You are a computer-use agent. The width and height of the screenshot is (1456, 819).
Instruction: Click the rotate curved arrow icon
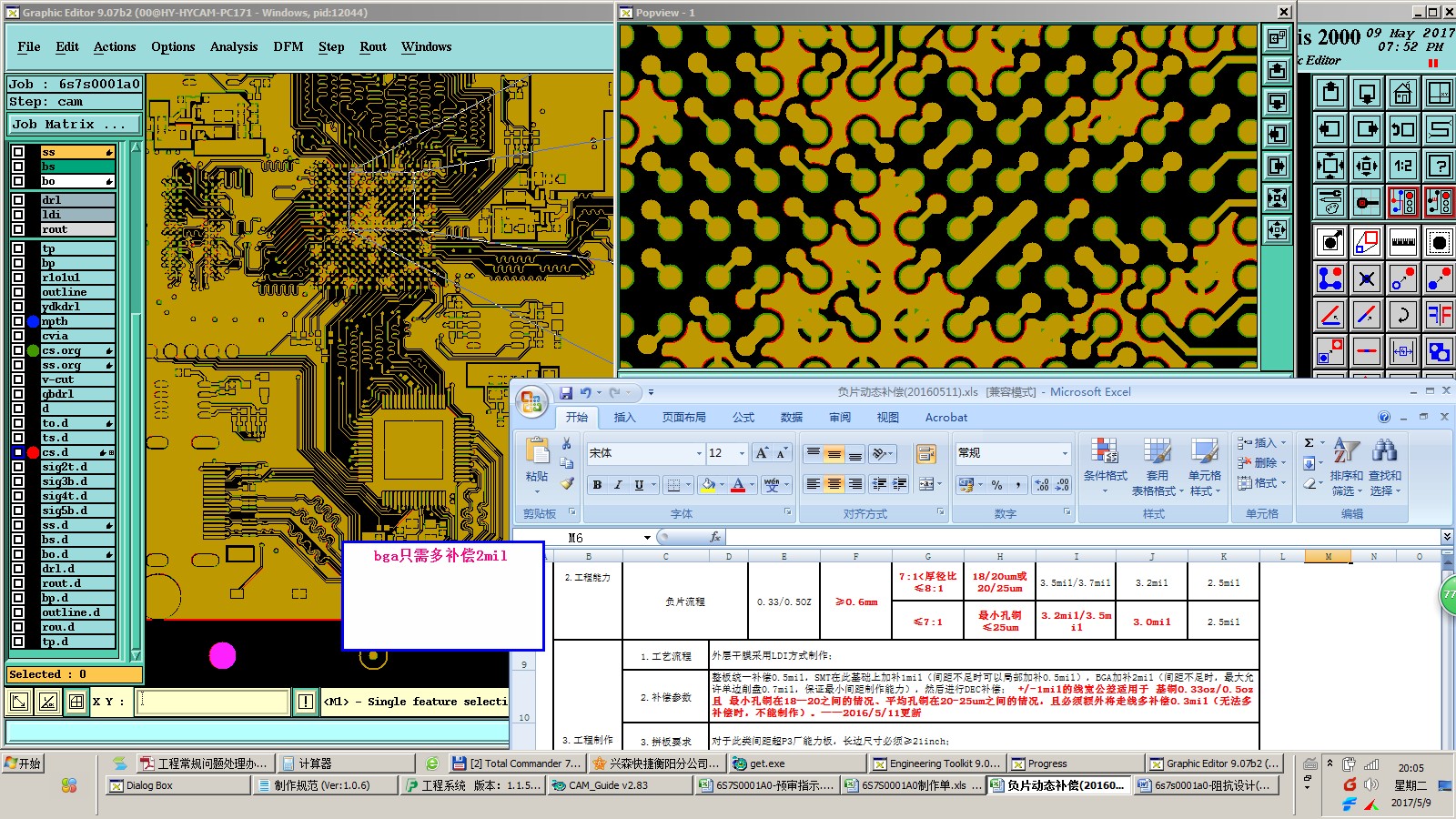[1402, 315]
